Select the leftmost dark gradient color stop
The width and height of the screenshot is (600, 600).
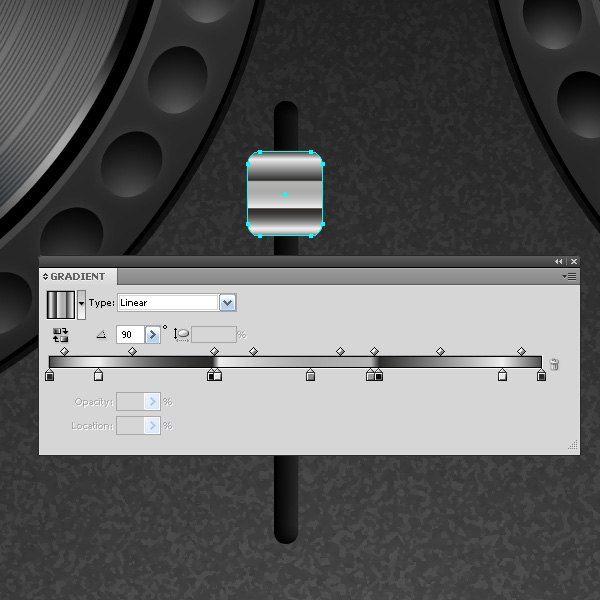coord(49,375)
